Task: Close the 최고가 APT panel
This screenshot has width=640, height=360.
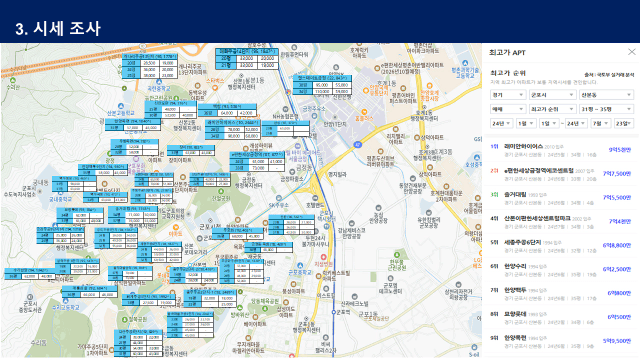Action: pos(631,52)
